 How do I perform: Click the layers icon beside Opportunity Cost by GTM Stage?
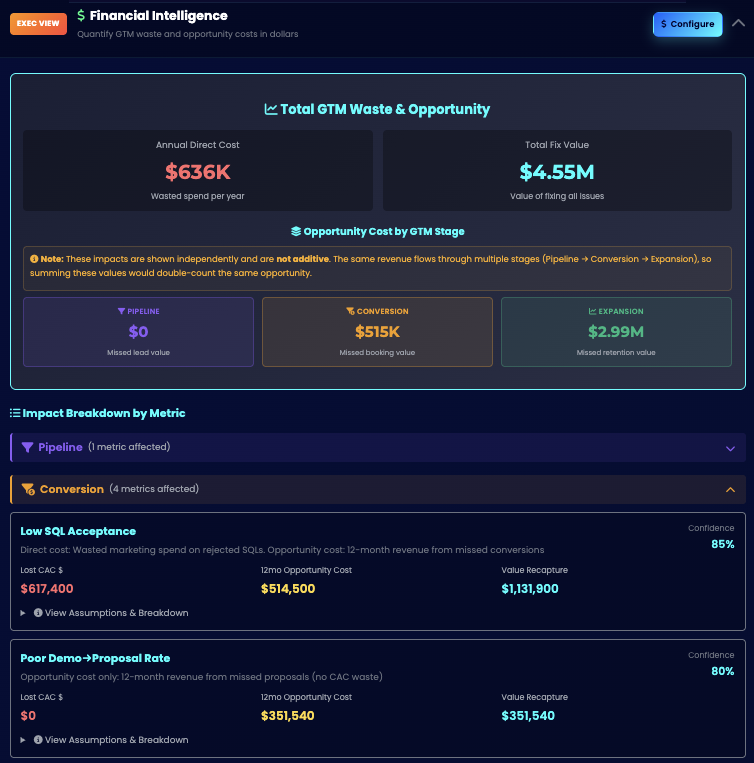pos(296,231)
